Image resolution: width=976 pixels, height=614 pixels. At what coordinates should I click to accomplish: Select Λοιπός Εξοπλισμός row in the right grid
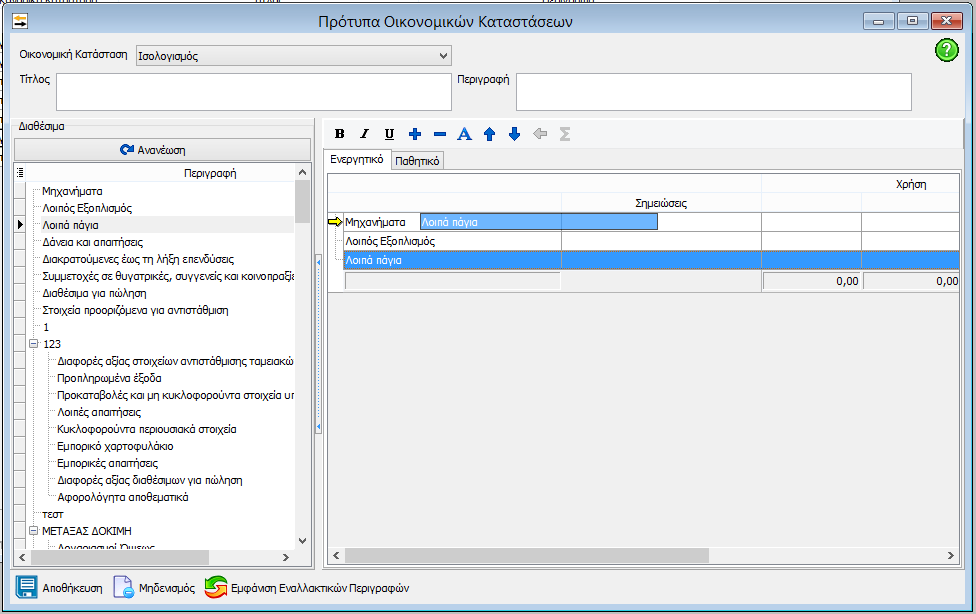[x=390, y=241]
